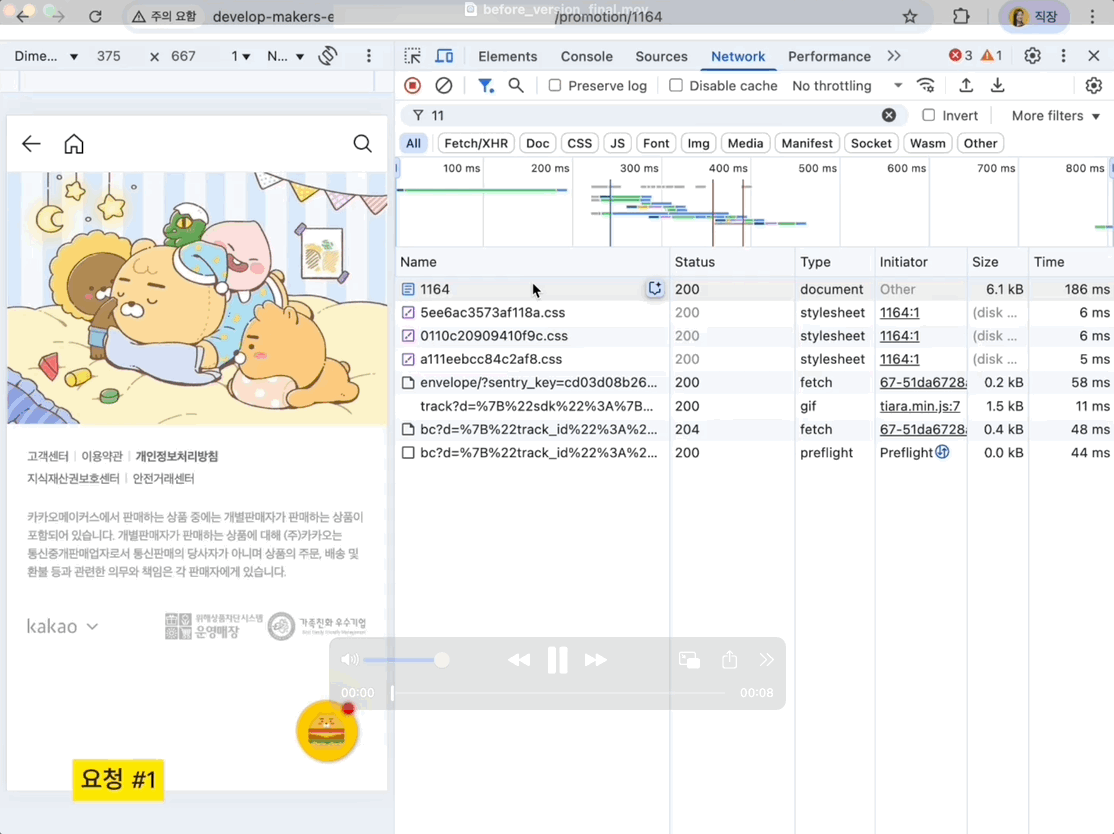Expand the kakao footer dropdown
The height and width of the screenshot is (834, 1114).
pos(63,627)
